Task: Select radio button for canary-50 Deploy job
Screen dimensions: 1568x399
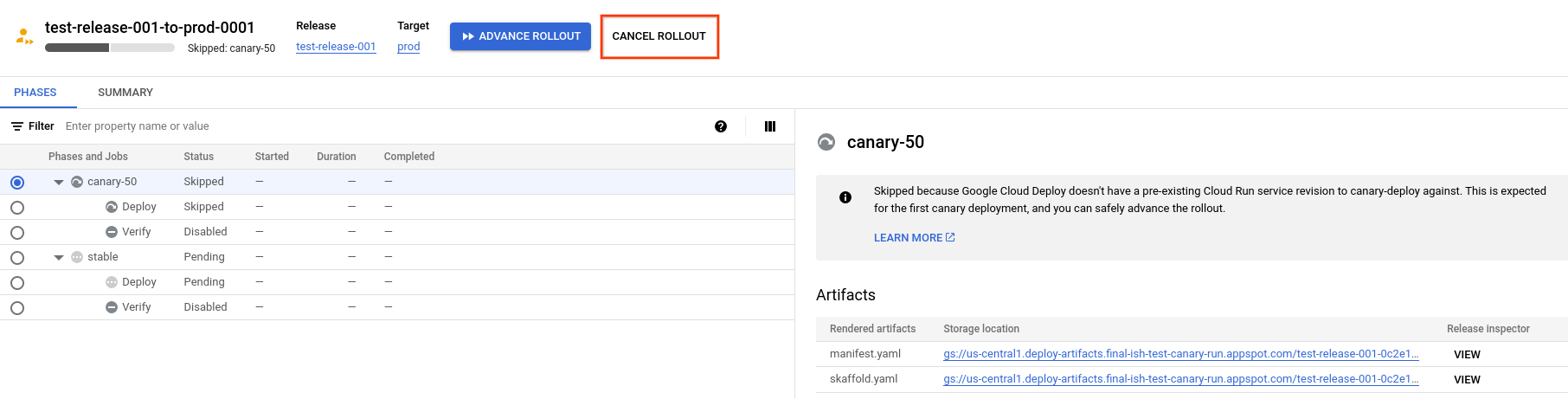Action: pyautogui.click(x=17, y=208)
